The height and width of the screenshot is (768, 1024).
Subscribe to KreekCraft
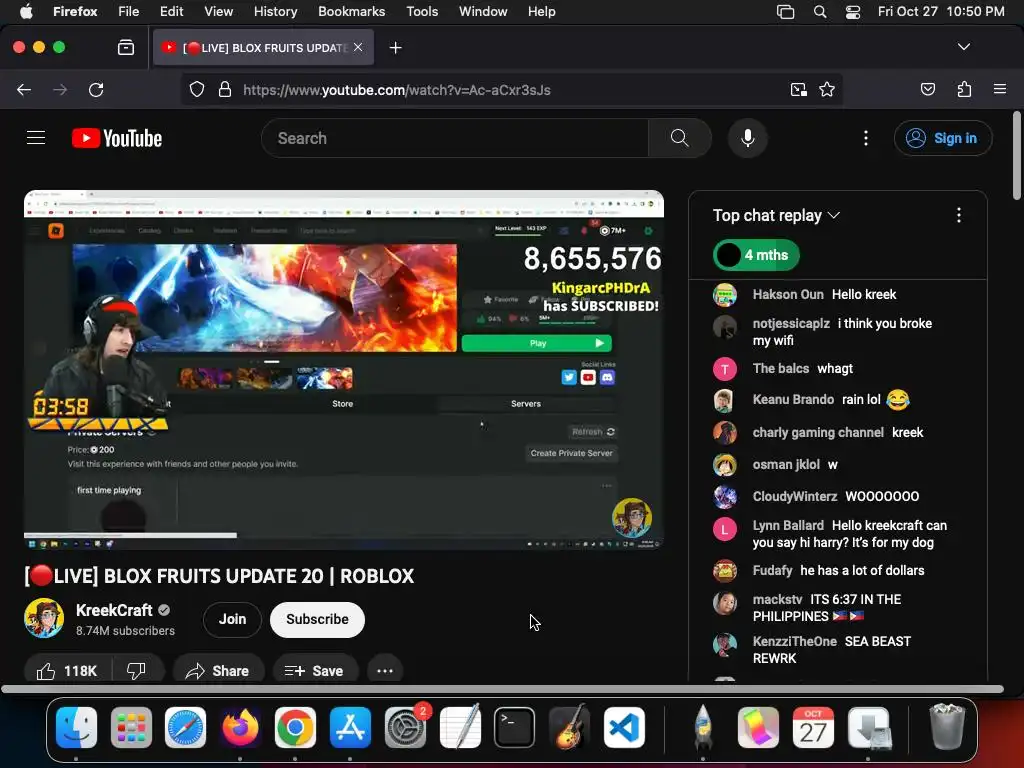click(x=317, y=619)
